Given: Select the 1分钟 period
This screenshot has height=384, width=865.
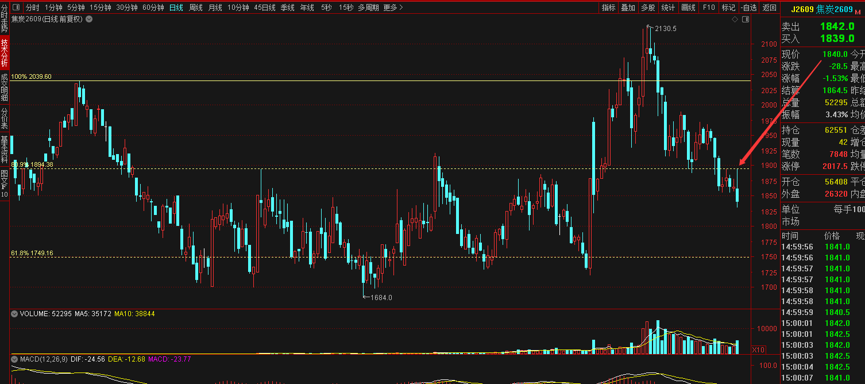Looking at the screenshot, I should (54, 8).
